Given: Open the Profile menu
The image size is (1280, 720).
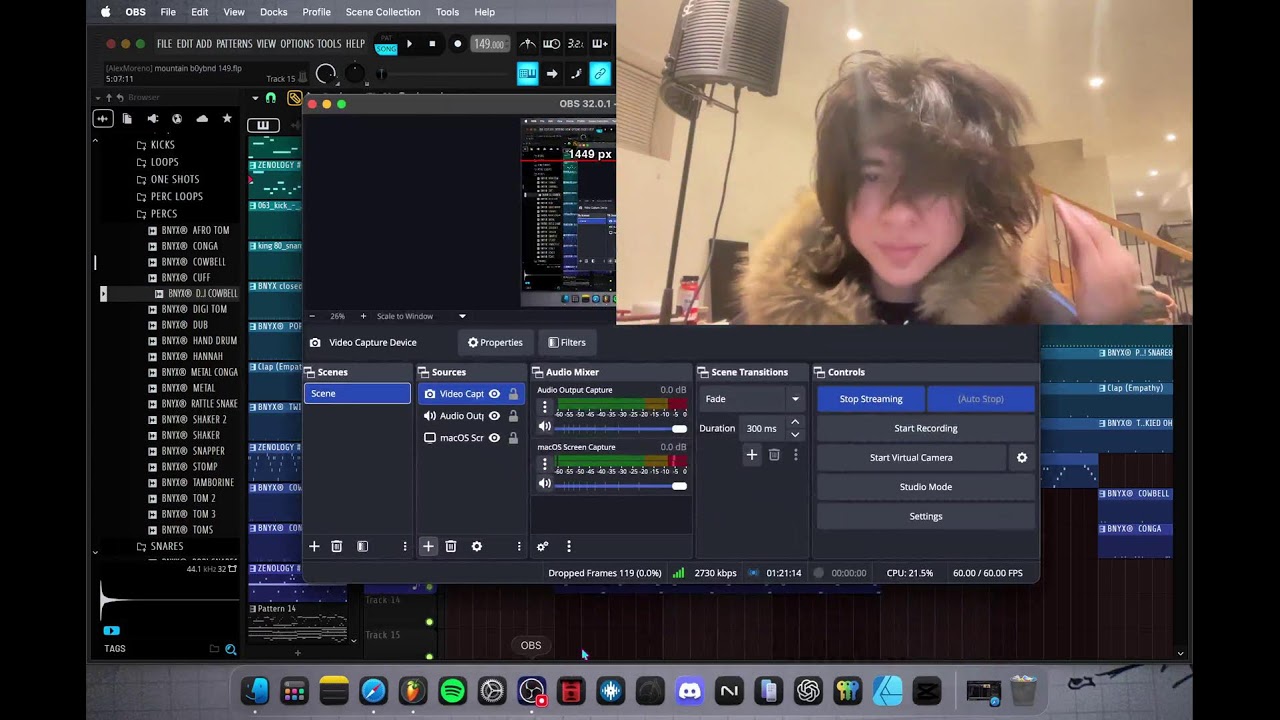Looking at the screenshot, I should click(x=316, y=12).
